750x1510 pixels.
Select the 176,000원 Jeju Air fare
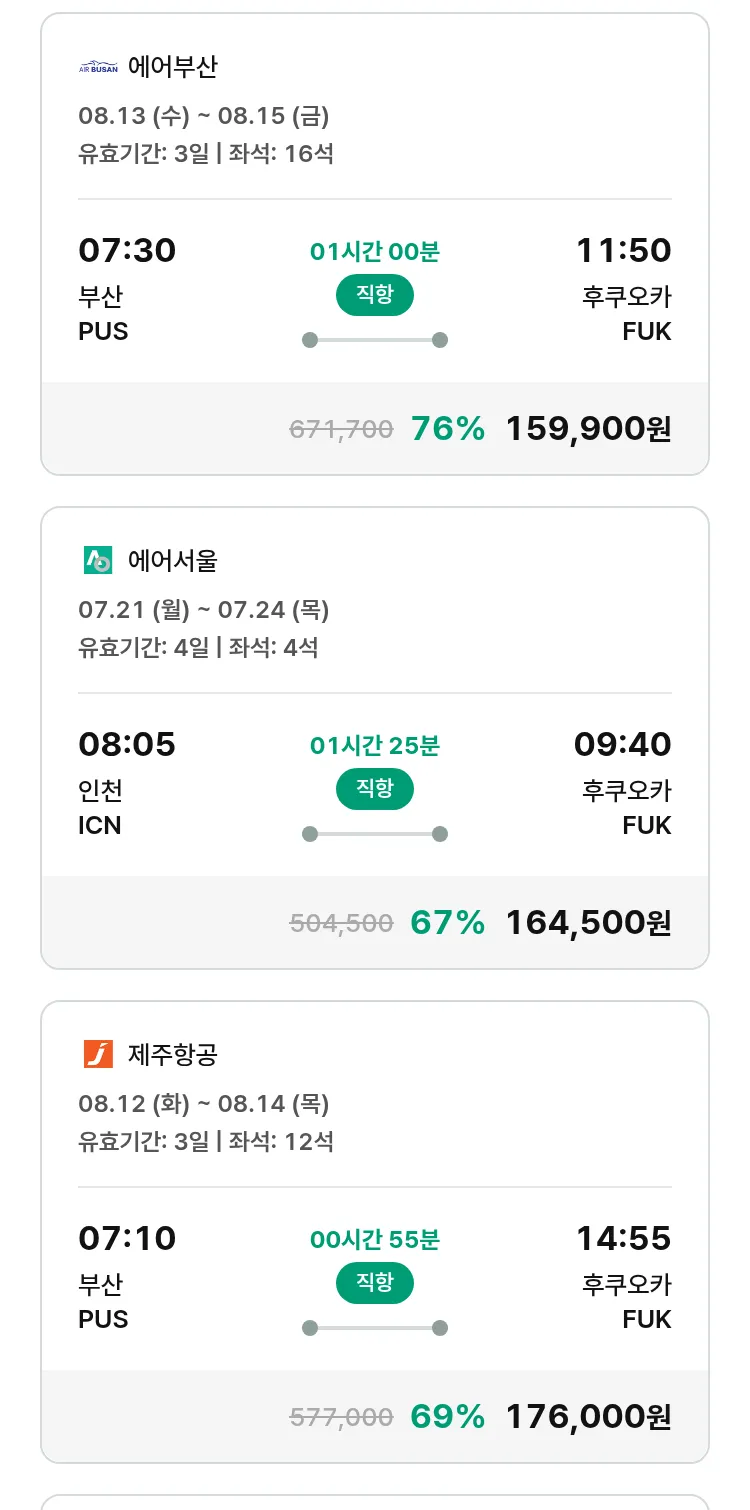pyautogui.click(x=588, y=1417)
